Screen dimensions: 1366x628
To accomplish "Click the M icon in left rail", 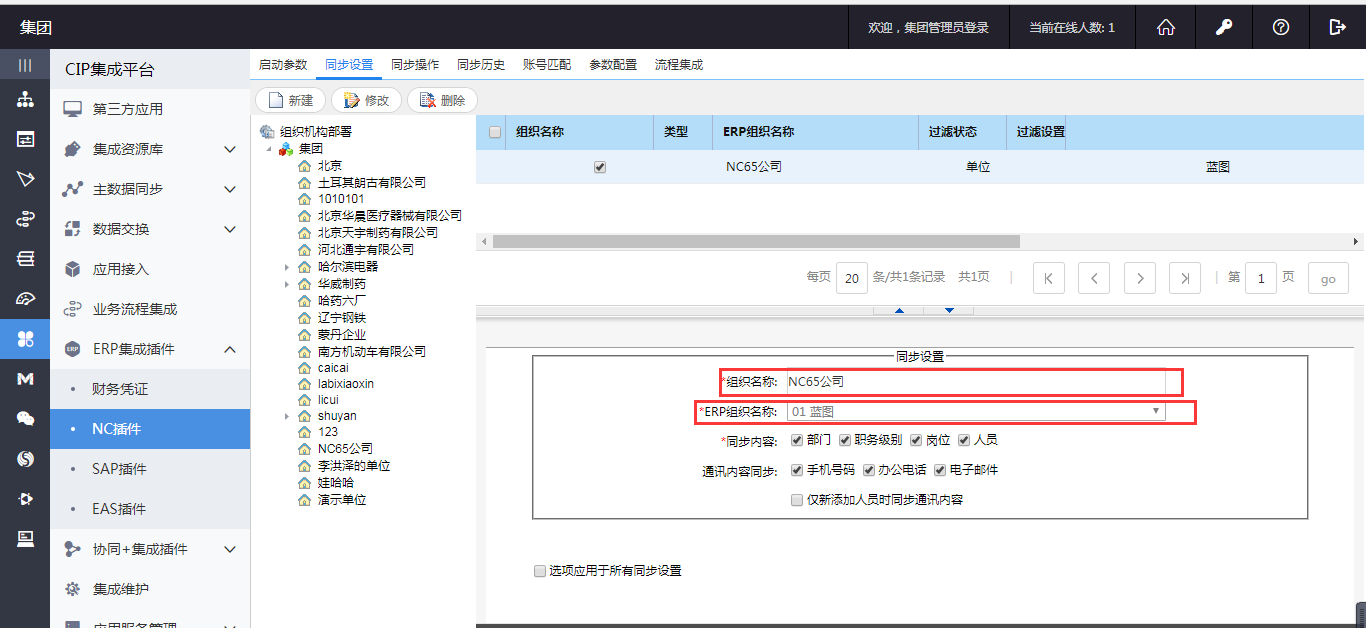I will point(25,379).
